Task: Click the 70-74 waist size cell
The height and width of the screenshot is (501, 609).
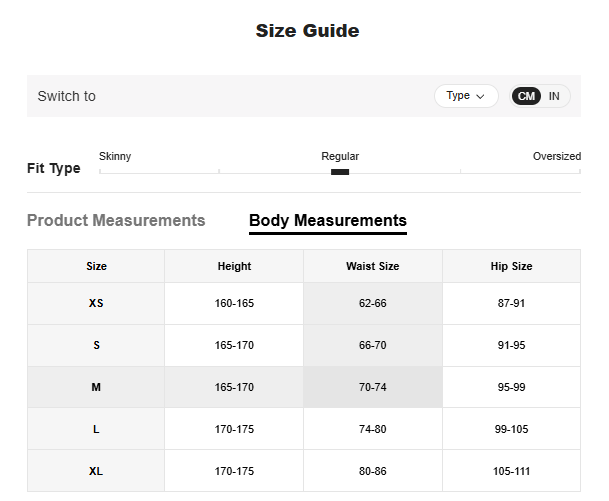Action: coord(372,387)
